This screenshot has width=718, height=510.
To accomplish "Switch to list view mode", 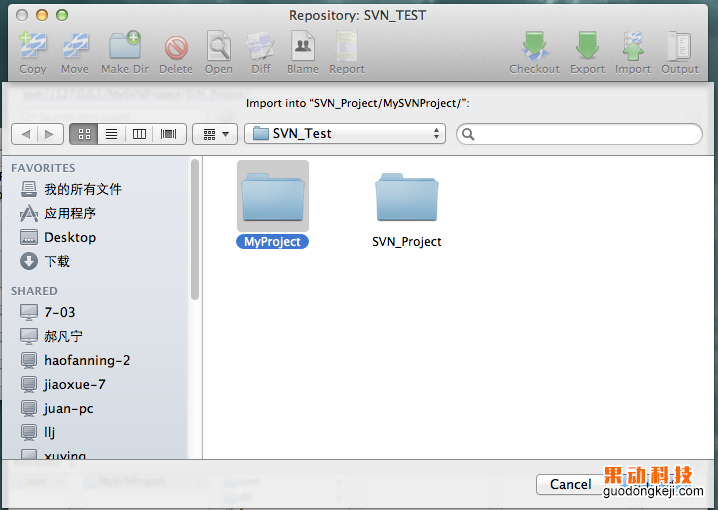I will pos(111,134).
